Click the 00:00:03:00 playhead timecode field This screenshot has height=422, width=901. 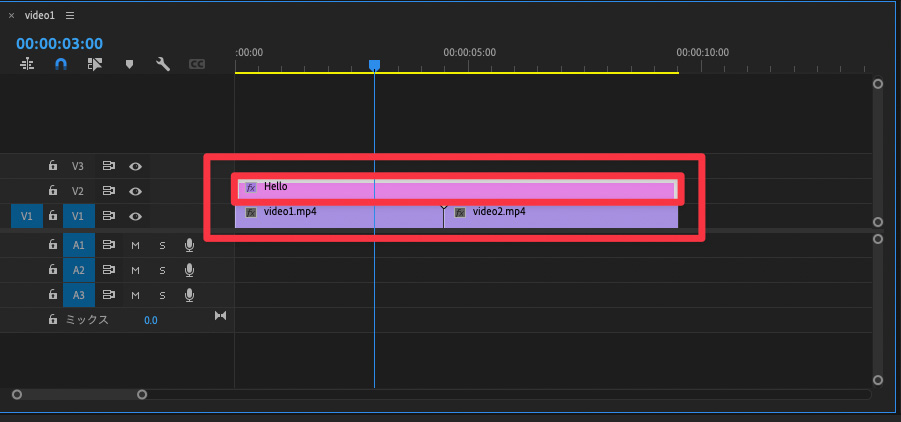[x=59, y=43]
